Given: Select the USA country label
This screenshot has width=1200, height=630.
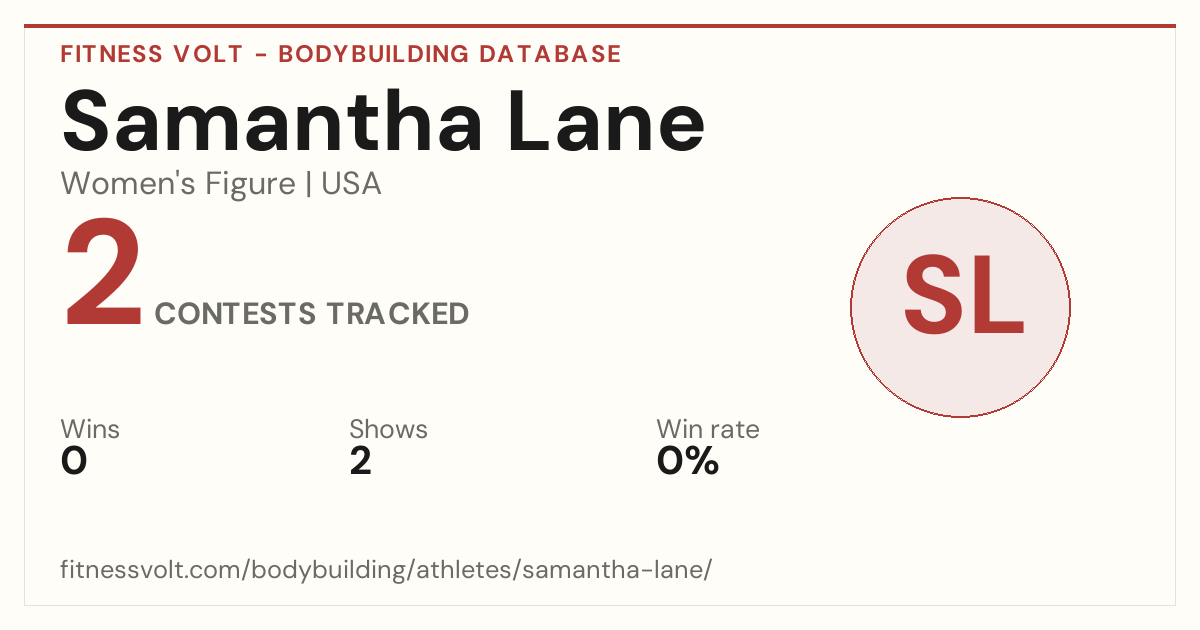Looking at the screenshot, I should click(x=351, y=184).
